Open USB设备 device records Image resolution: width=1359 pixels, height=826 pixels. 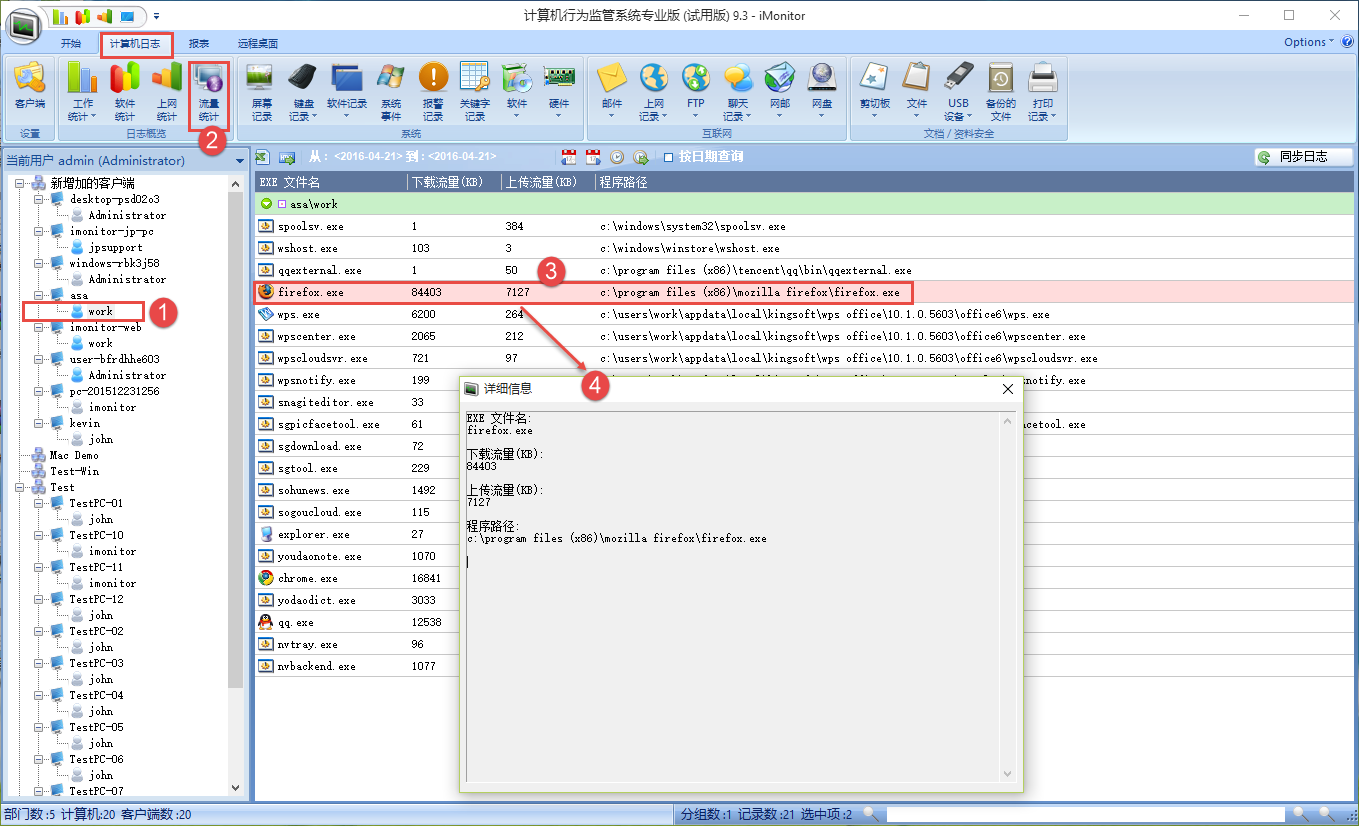click(x=959, y=91)
